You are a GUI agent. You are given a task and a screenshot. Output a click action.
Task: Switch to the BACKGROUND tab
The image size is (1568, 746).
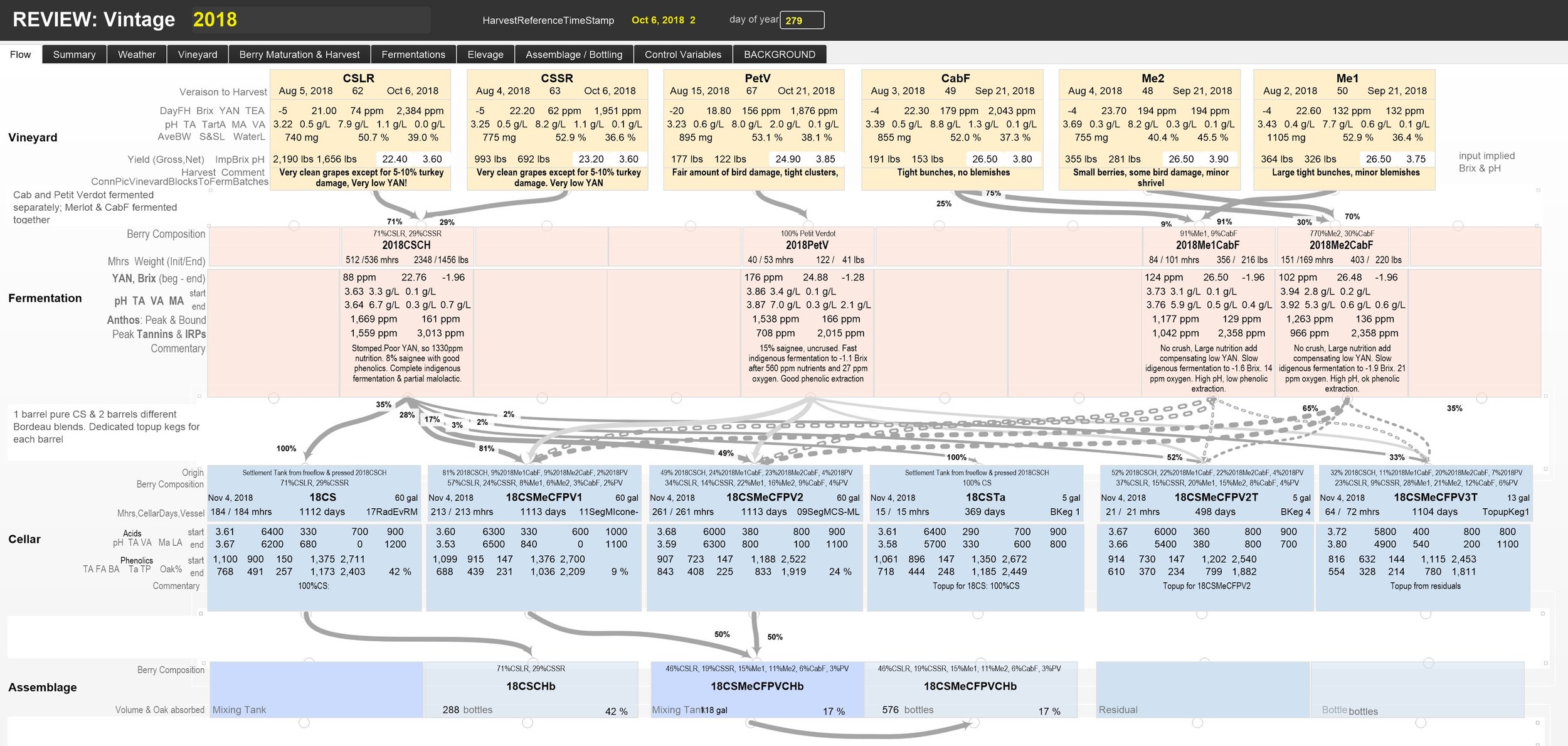780,55
